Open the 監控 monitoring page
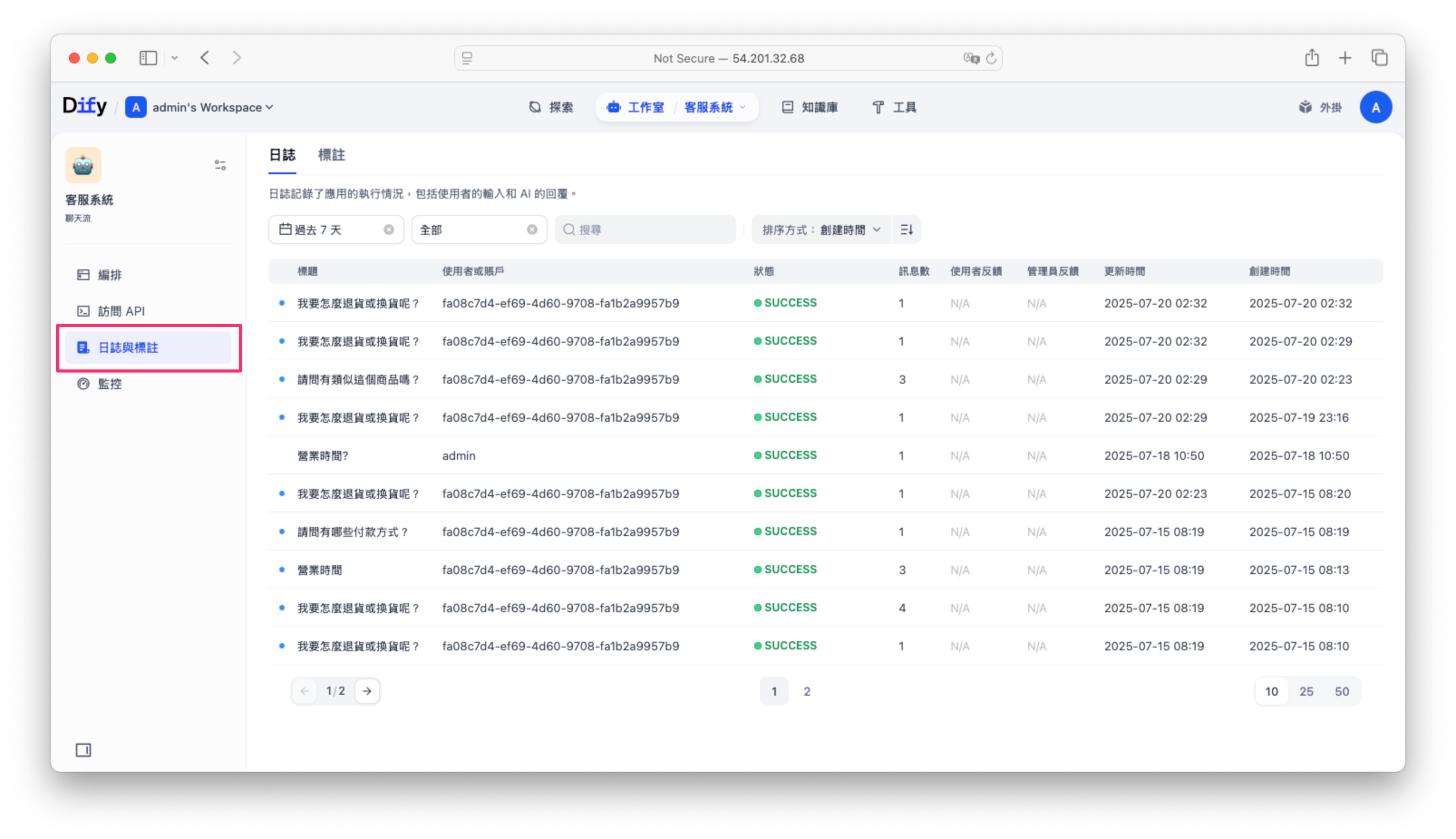The height and width of the screenshot is (839, 1456). point(109,384)
